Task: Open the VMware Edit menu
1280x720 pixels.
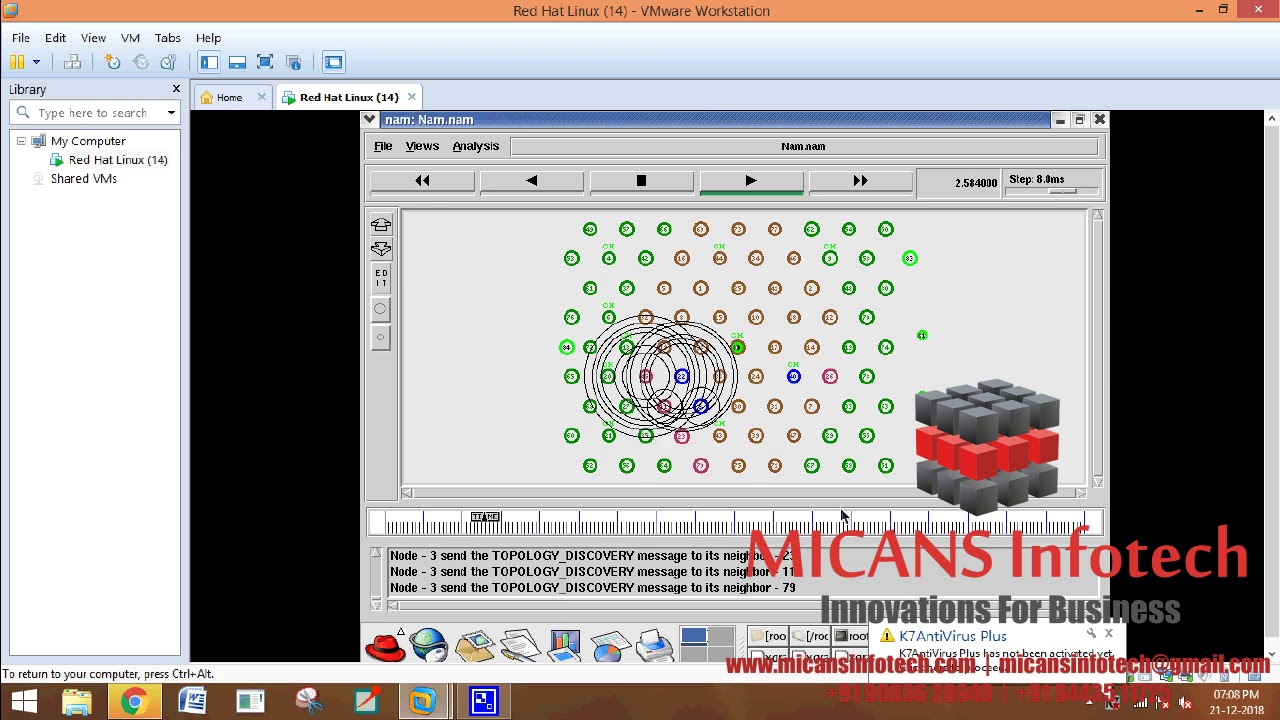Action: 55,37
